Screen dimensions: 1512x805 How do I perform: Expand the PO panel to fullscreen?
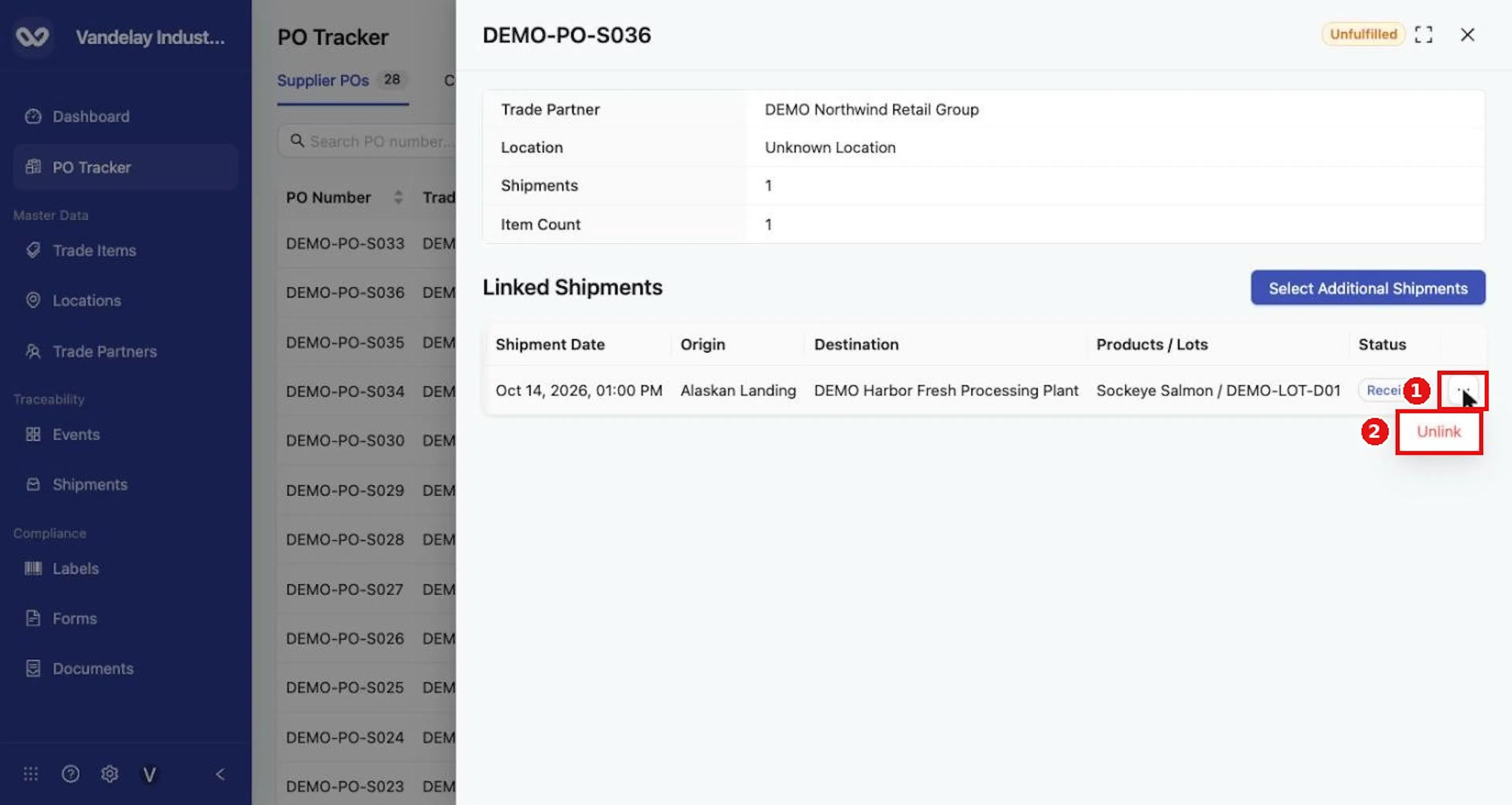[x=1423, y=35]
